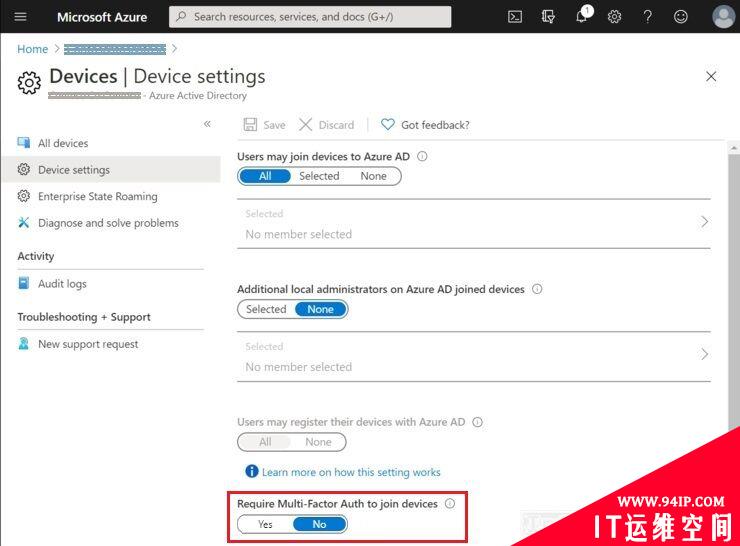Set additional local administrators to None
This screenshot has width=740, height=546.
point(320,309)
